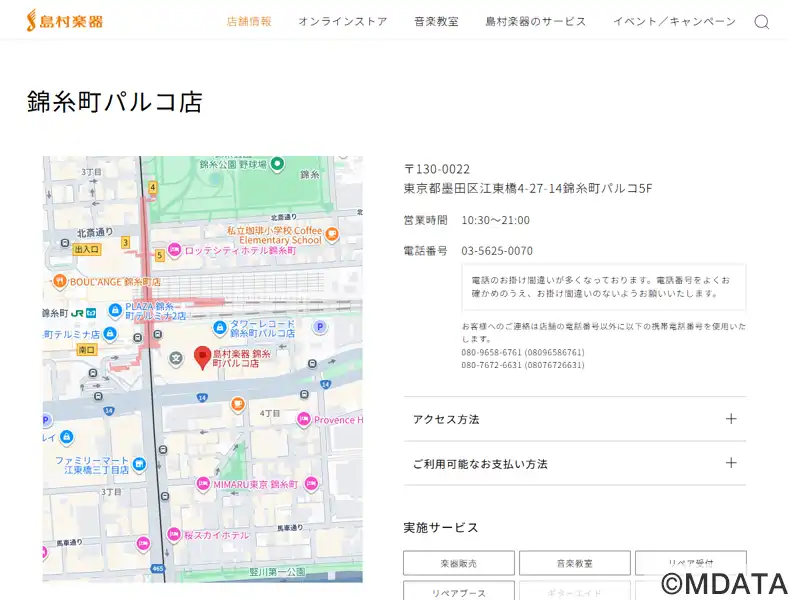Click the PLAZA 錦糸町テルミナ2店 shop marker

click(x=115, y=310)
